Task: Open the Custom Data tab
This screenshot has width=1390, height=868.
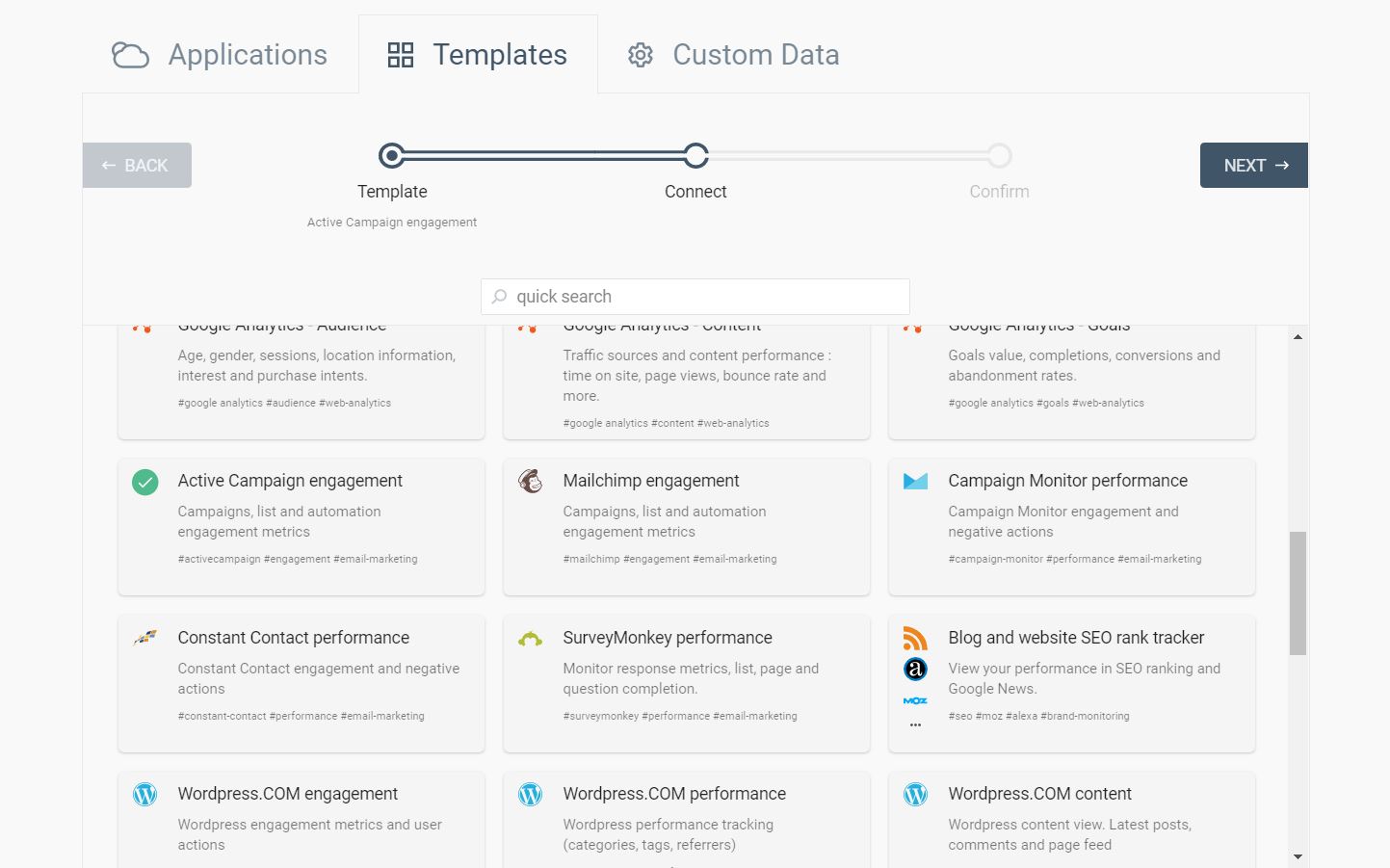Action: tap(733, 55)
